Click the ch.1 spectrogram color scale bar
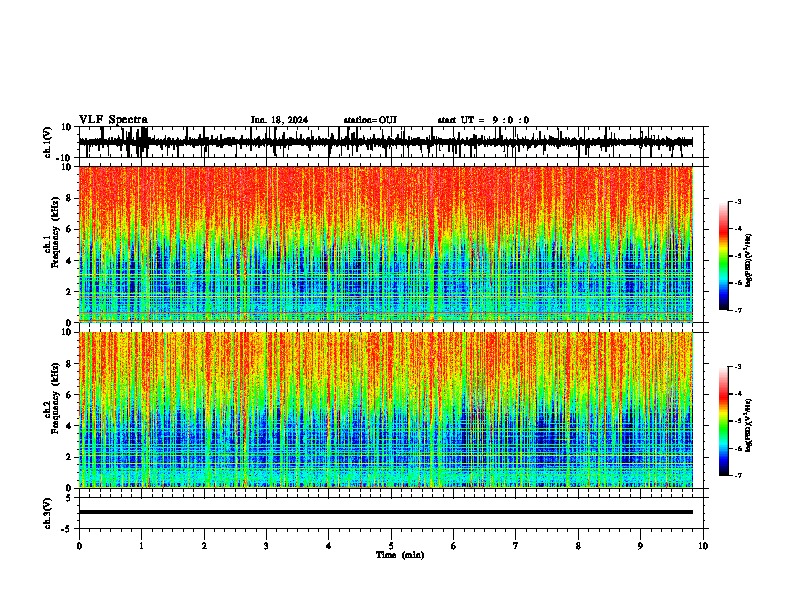Screen dimensions: 792x612 click(x=724, y=256)
